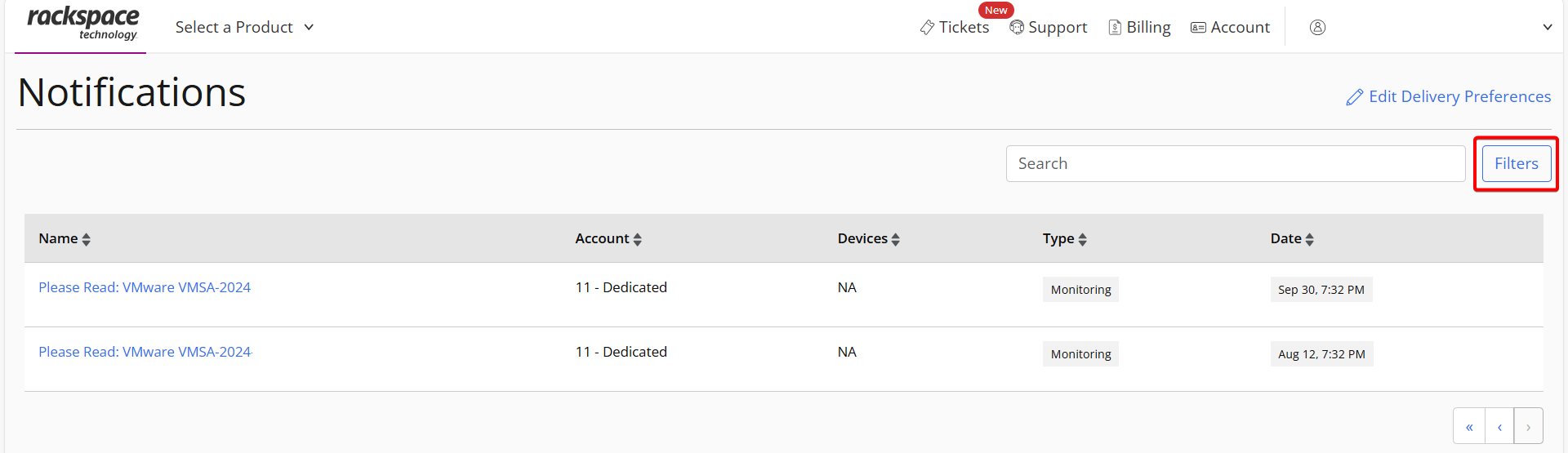This screenshot has width=1568, height=453.
Task: Click the Account ID card icon
Action: pyautogui.click(x=1198, y=28)
